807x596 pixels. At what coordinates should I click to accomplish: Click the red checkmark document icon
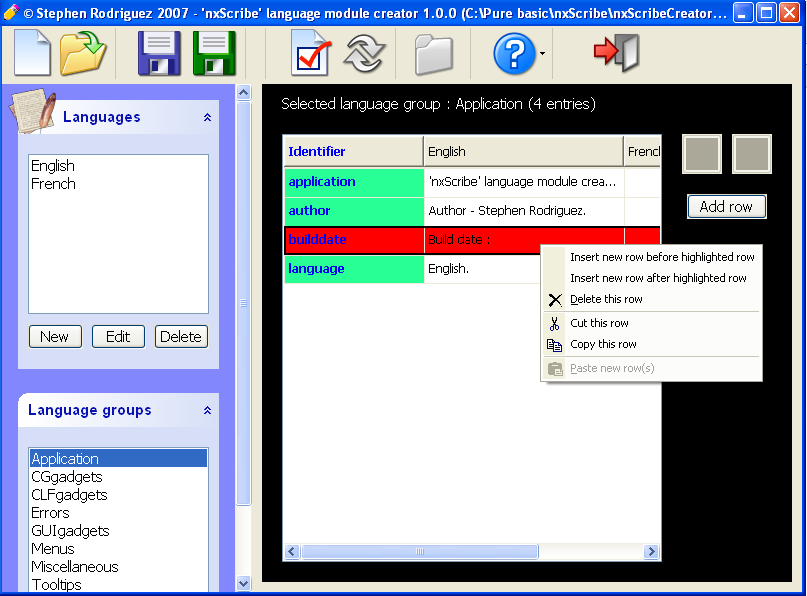pos(311,53)
